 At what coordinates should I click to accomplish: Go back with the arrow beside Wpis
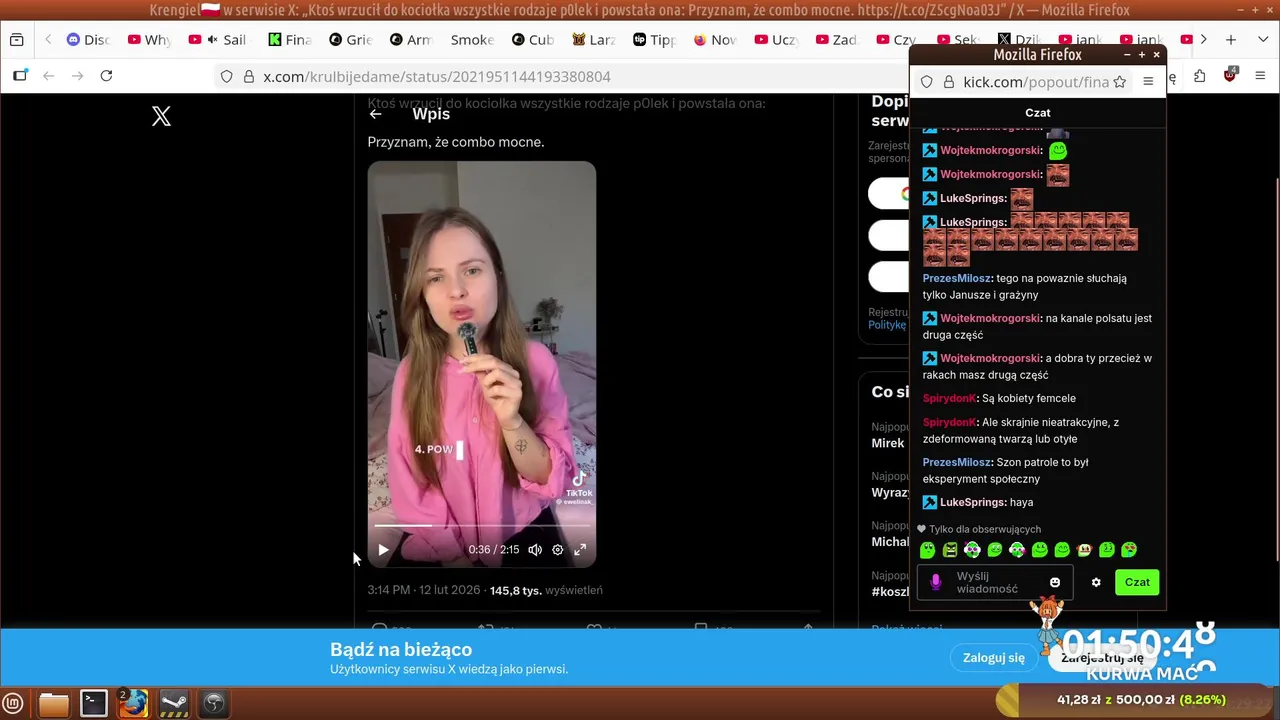376,114
